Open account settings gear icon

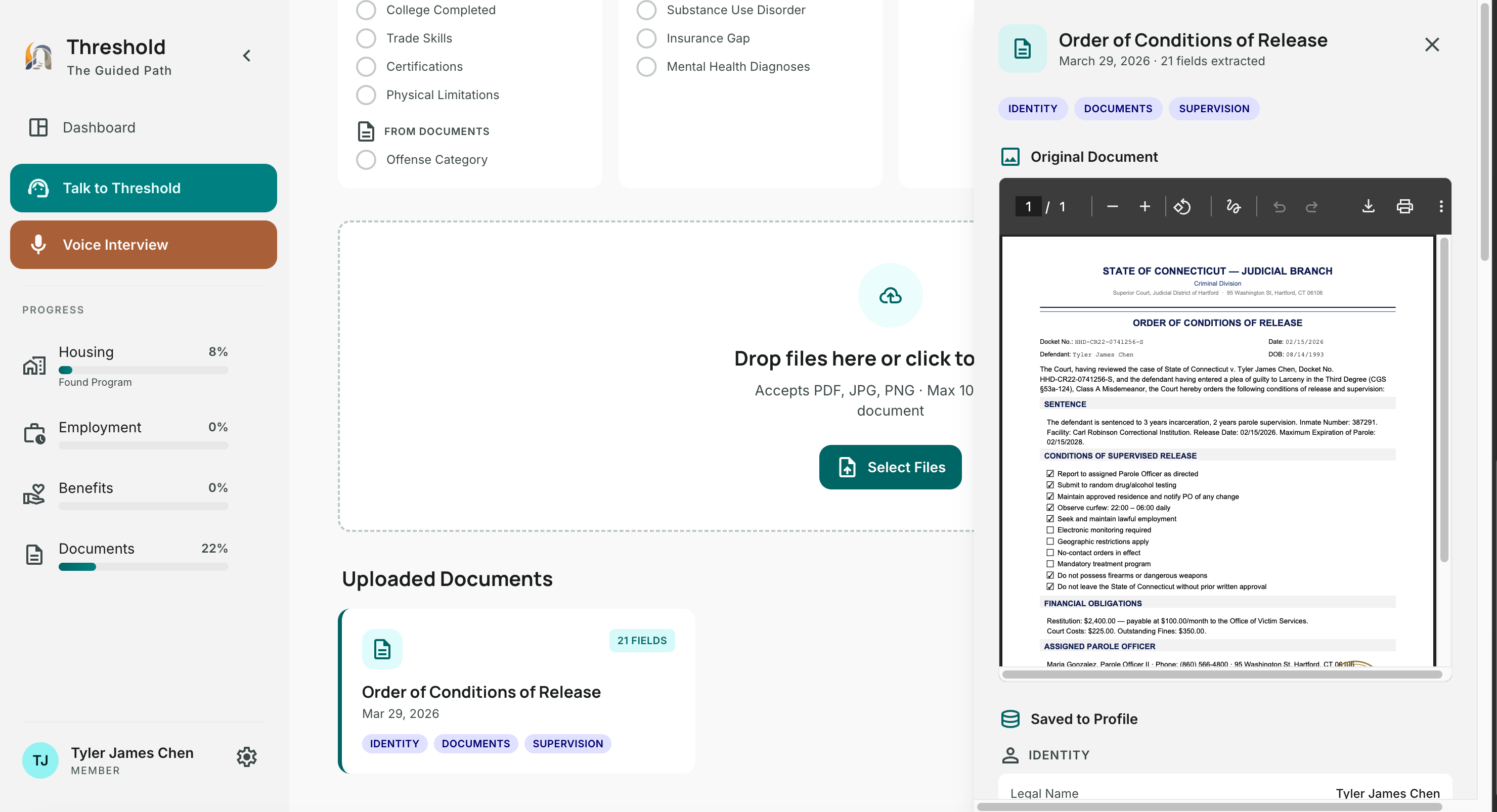click(246, 757)
